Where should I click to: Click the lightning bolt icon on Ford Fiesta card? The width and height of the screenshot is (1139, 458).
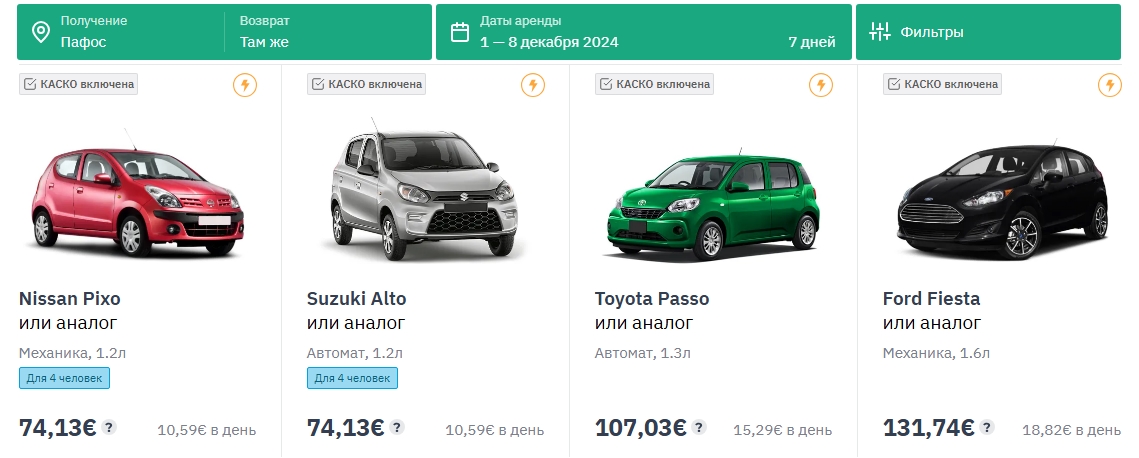[1109, 85]
